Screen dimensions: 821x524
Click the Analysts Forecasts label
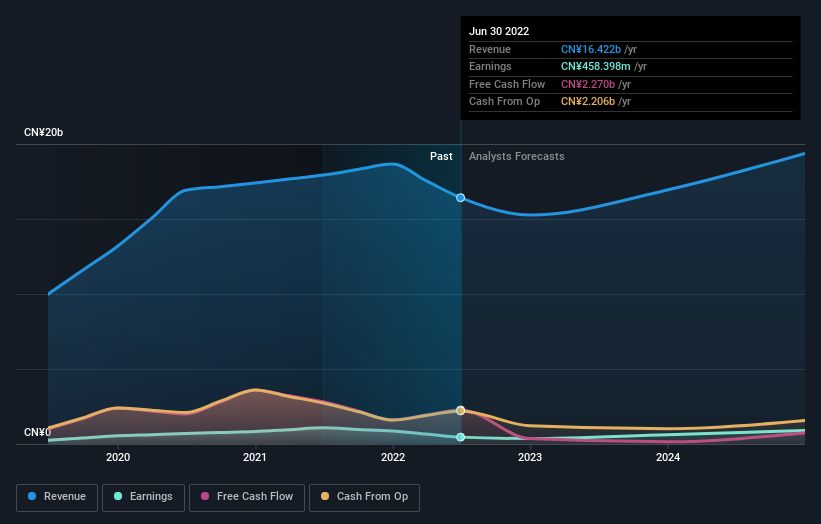516,156
